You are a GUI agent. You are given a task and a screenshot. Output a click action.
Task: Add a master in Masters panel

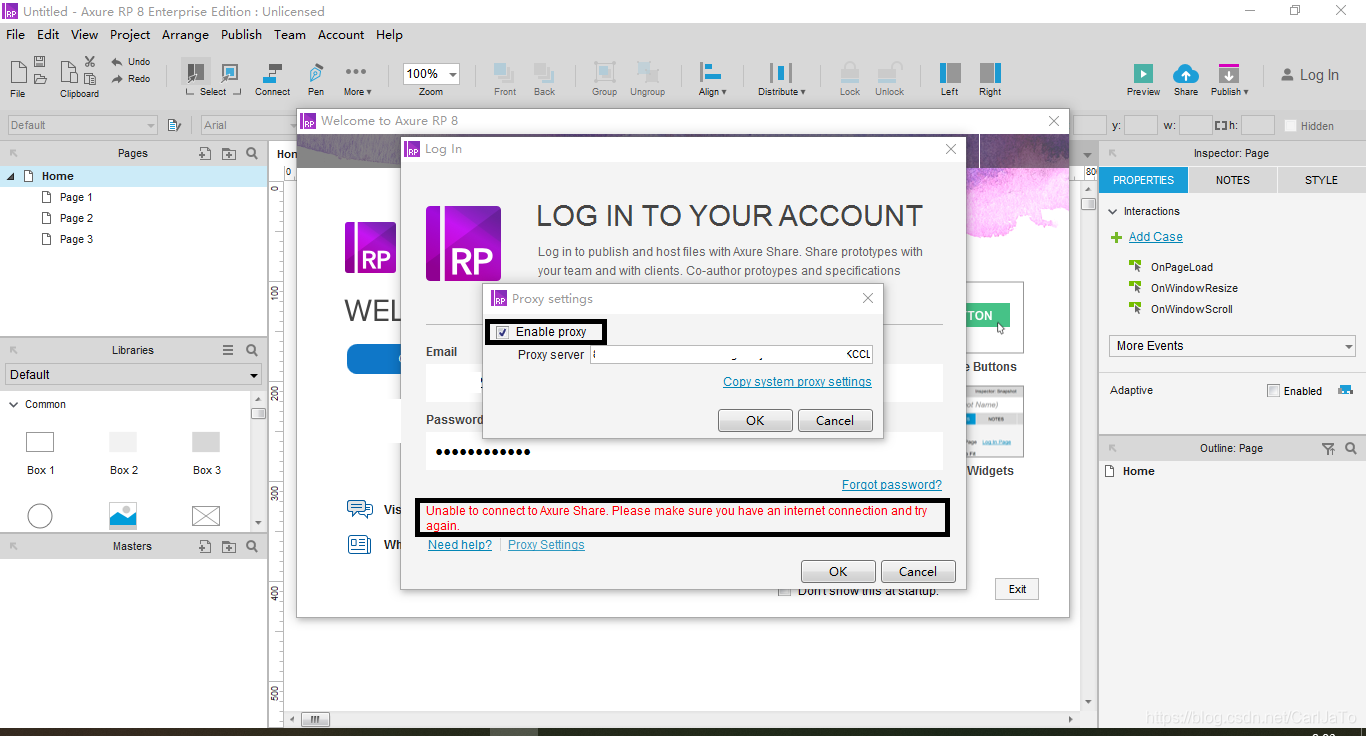pos(205,546)
